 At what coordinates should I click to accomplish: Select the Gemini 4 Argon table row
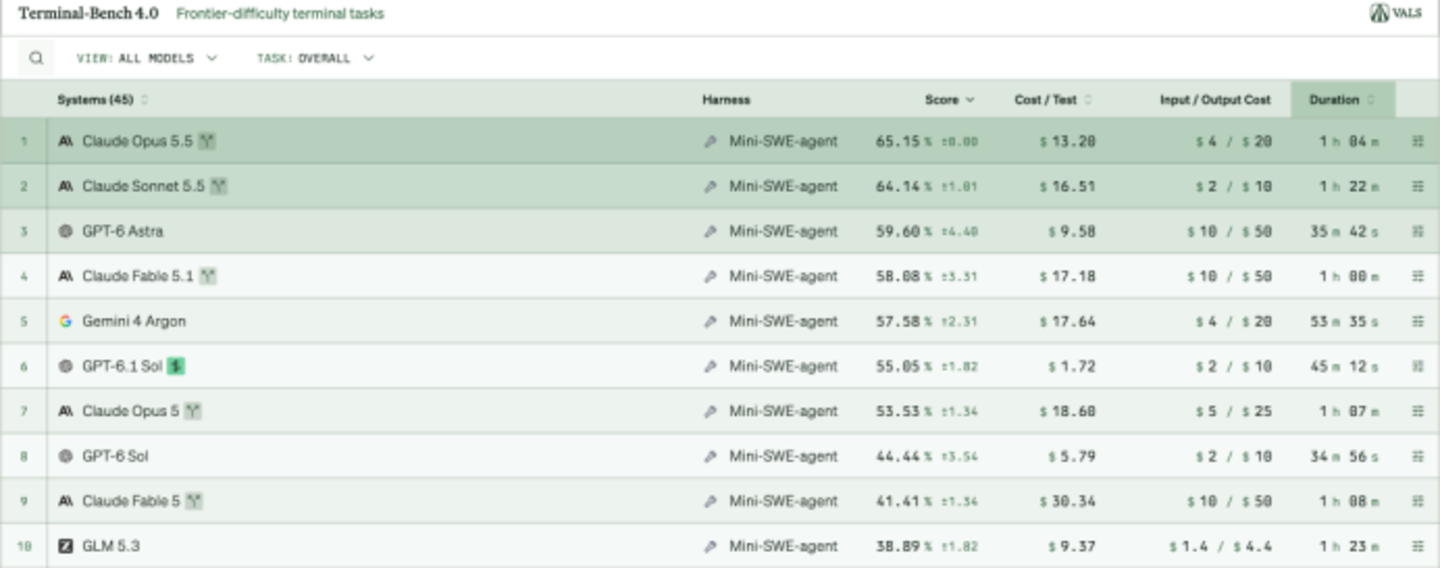coord(720,321)
